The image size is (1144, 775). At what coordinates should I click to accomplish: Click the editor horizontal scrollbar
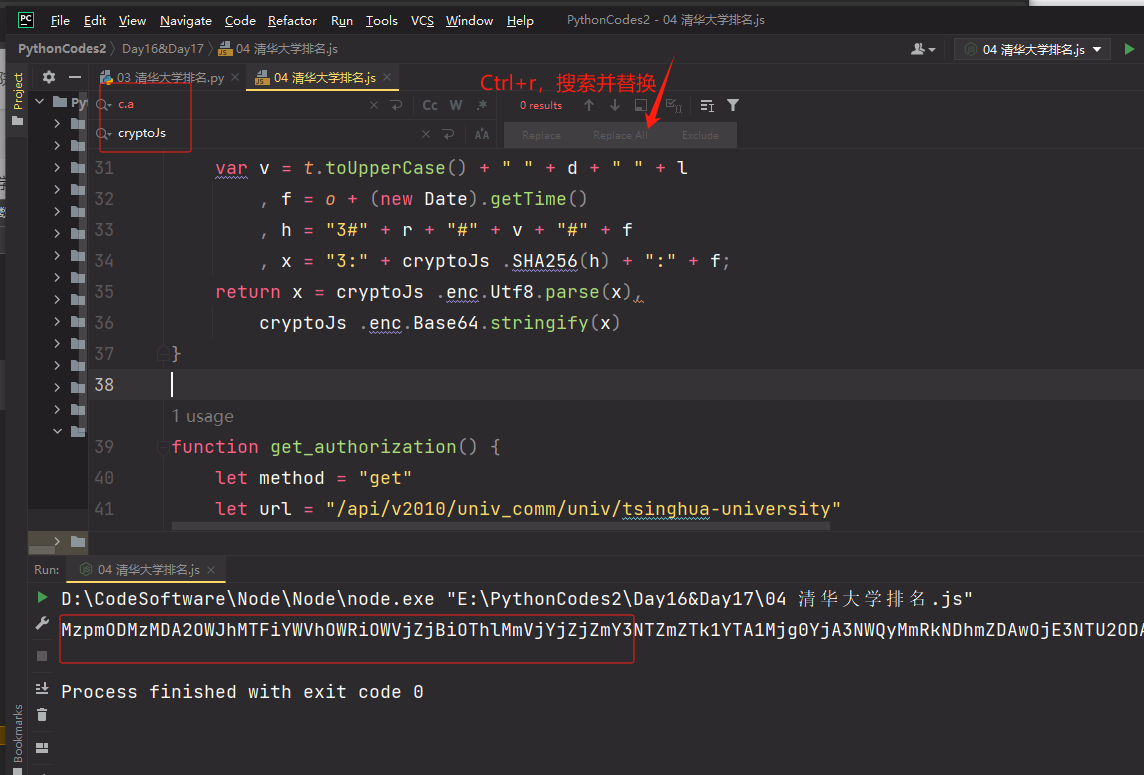pyautogui.click(x=500, y=525)
